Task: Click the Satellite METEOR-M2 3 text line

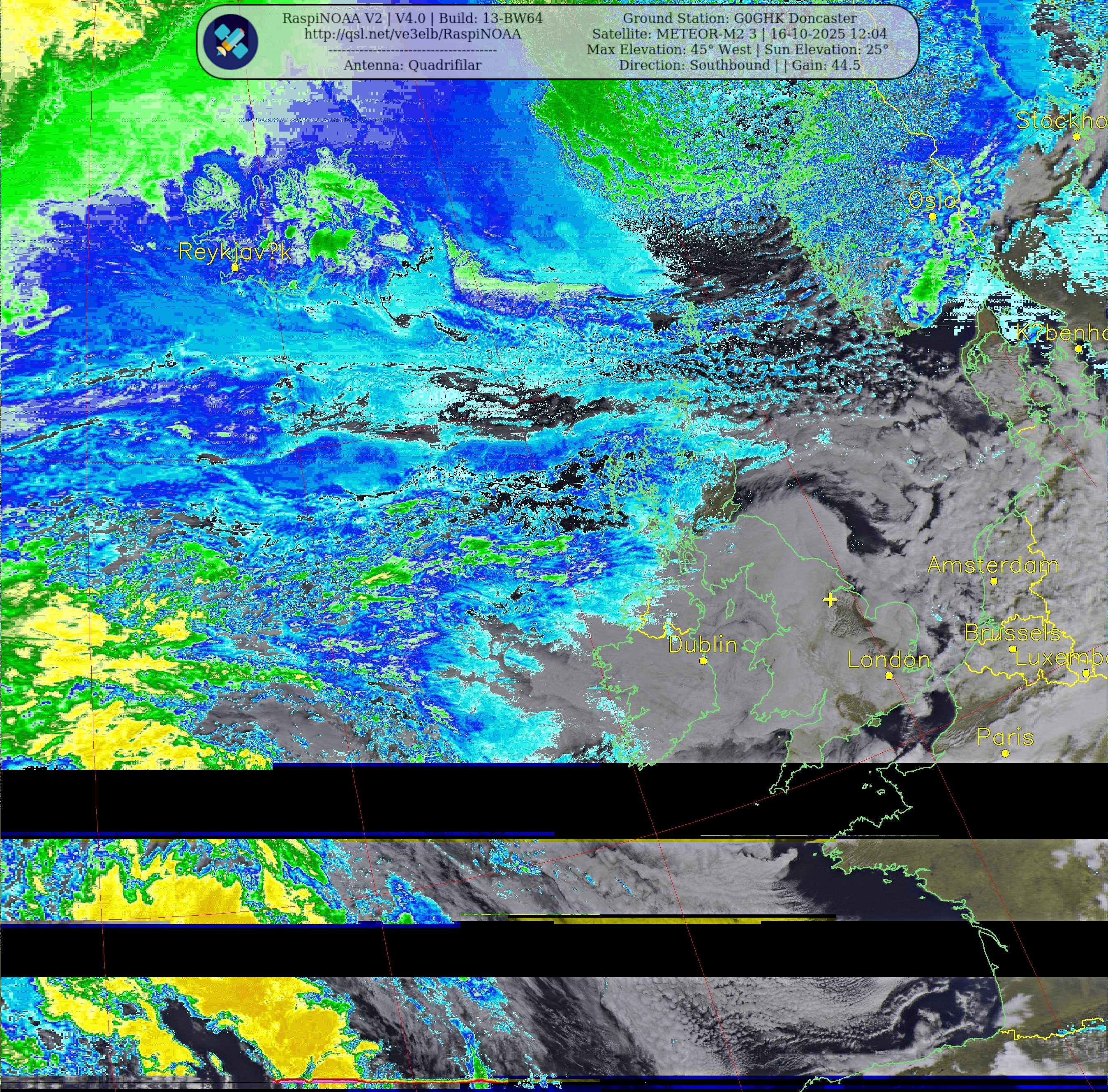Action: click(x=739, y=34)
